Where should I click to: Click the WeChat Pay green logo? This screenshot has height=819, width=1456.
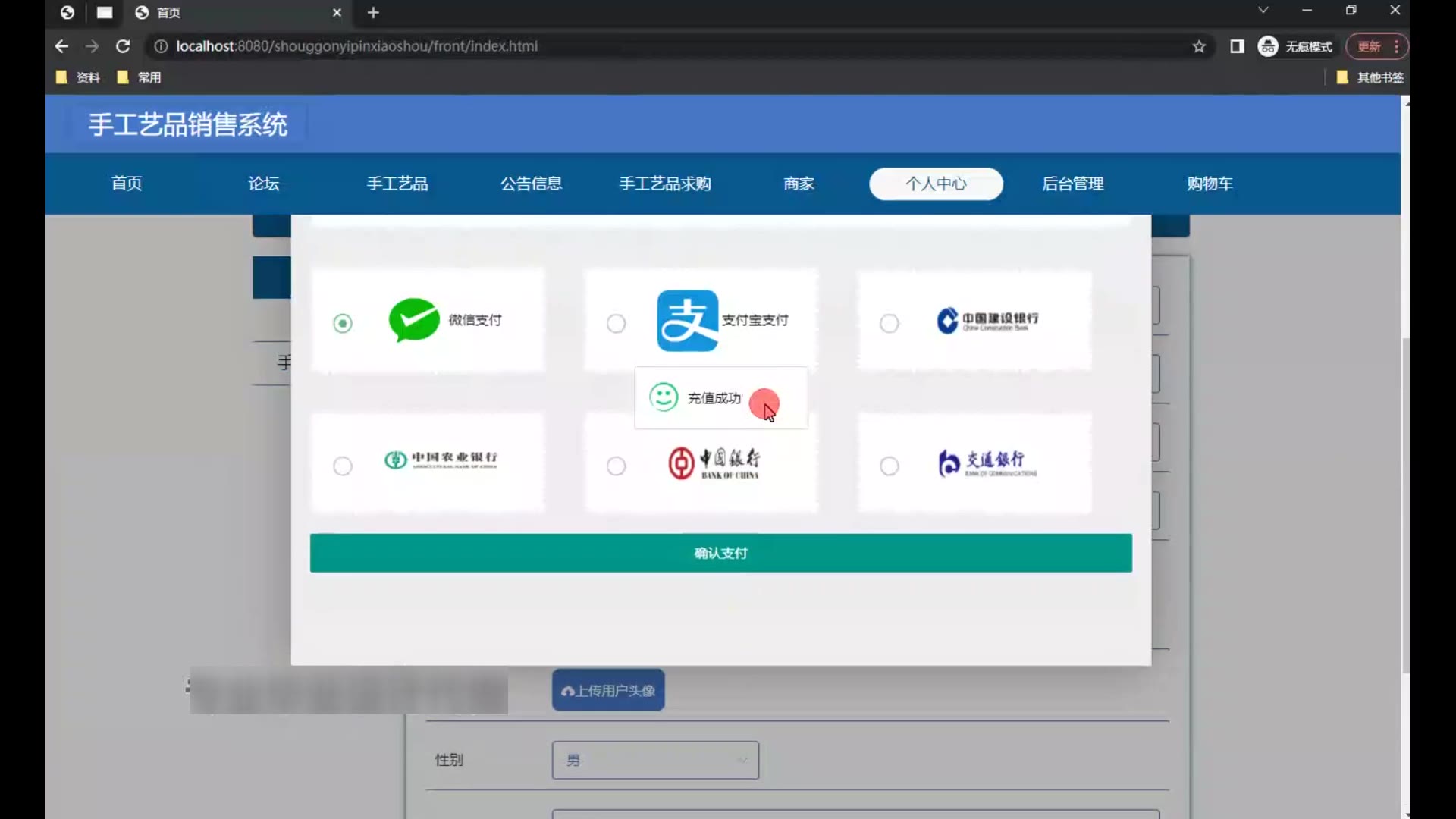(x=414, y=320)
